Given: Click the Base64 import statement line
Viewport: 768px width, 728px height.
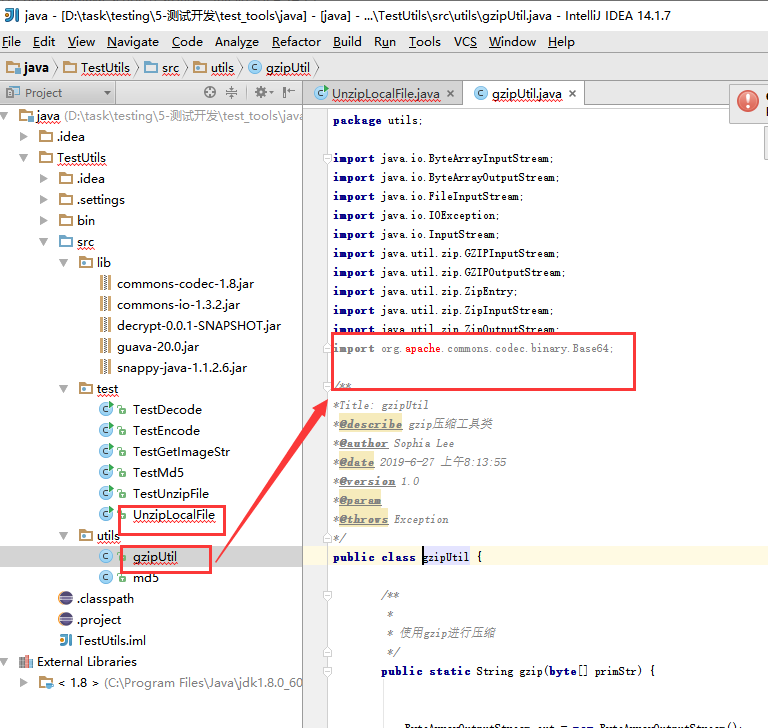Looking at the screenshot, I should coord(473,348).
